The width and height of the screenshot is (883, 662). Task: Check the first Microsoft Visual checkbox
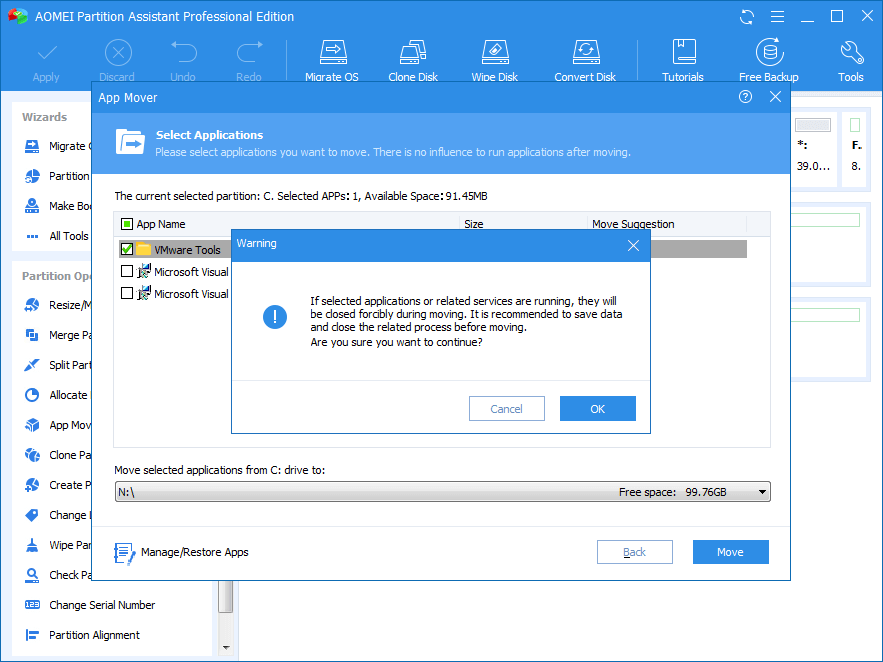[x=127, y=271]
